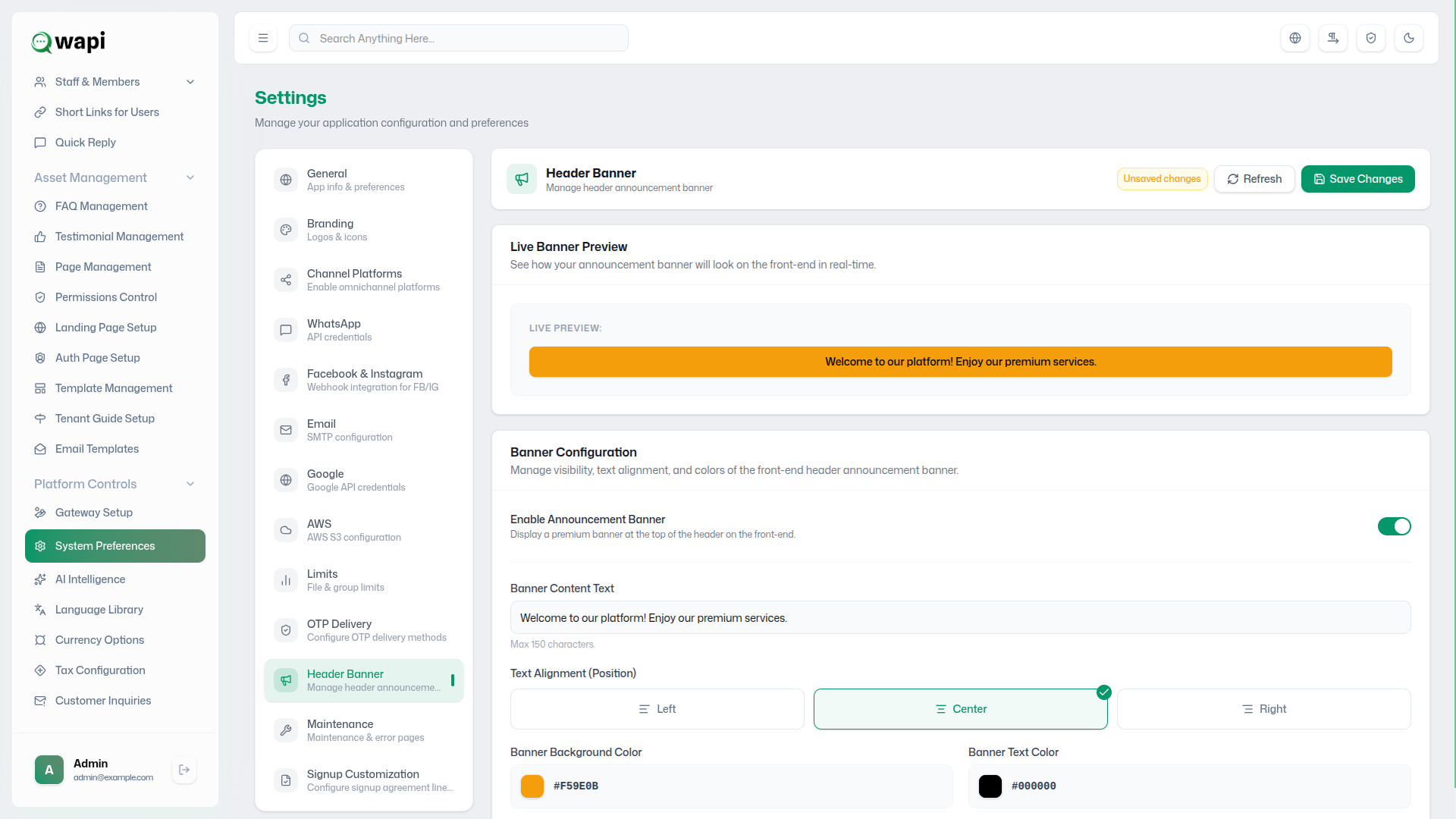Click the Limits bar chart icon
Viewport: 1456px width, 819px height.
point(286,580)
